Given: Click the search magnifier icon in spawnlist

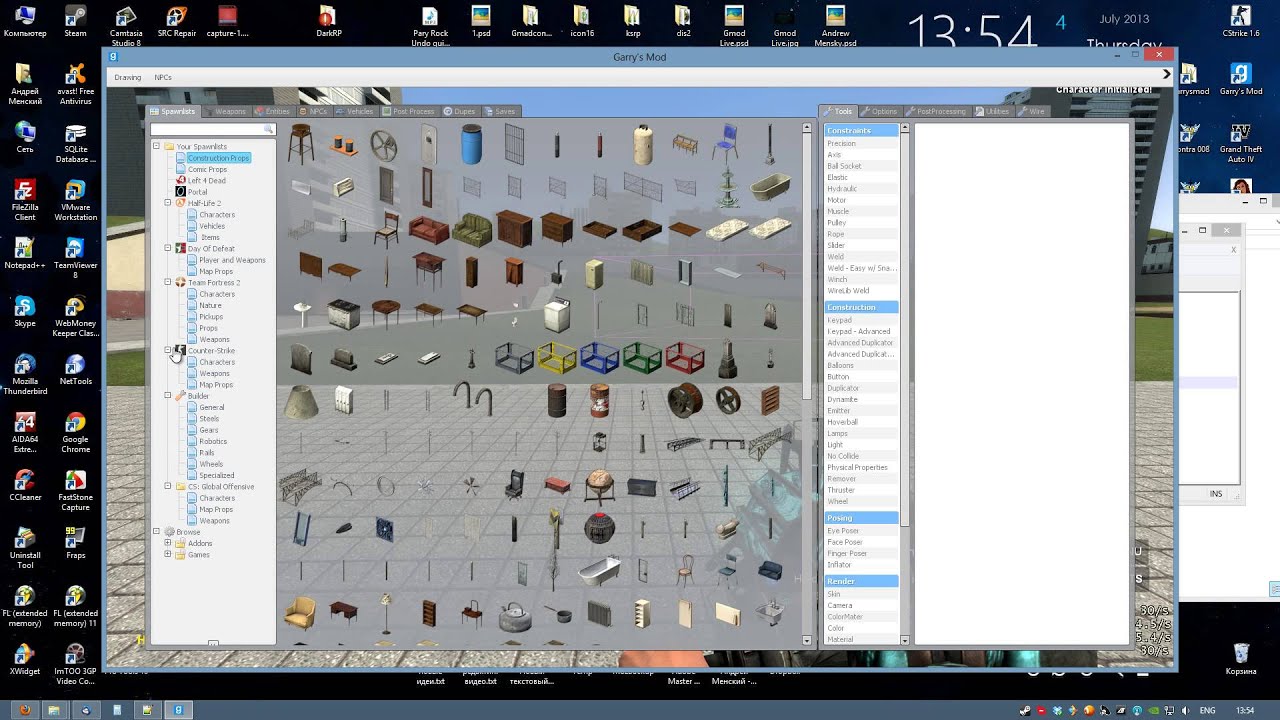Looking at the screenshot, I should pos(268,130).
